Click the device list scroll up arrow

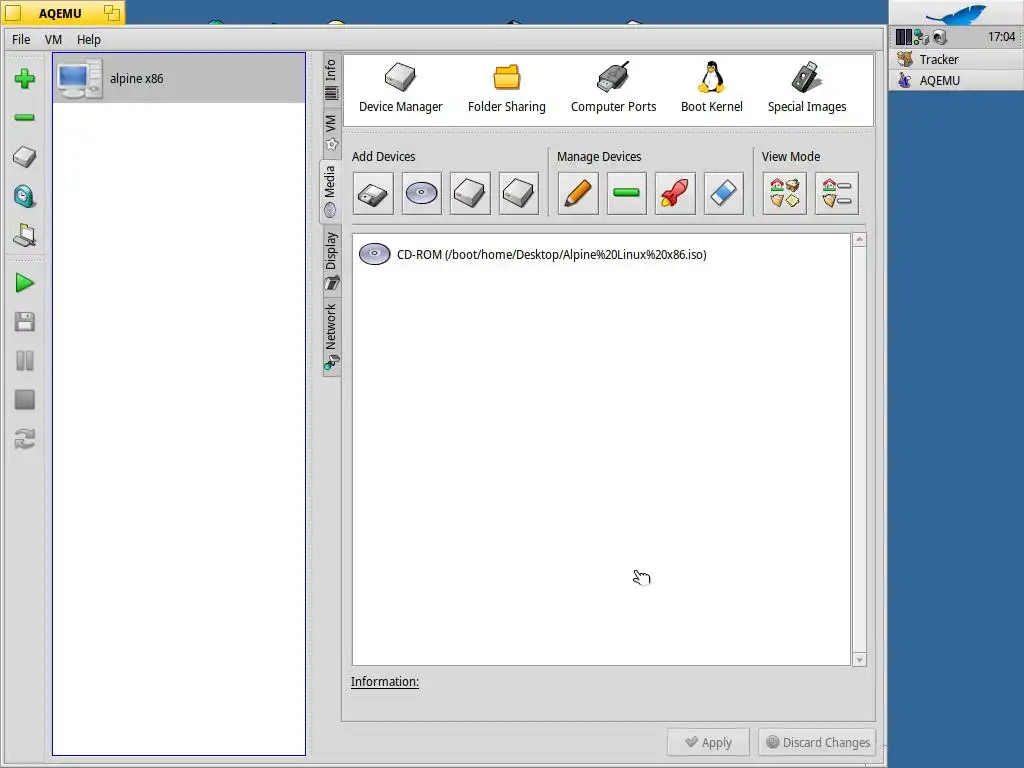pyautogui.click(x=859, y=240)
